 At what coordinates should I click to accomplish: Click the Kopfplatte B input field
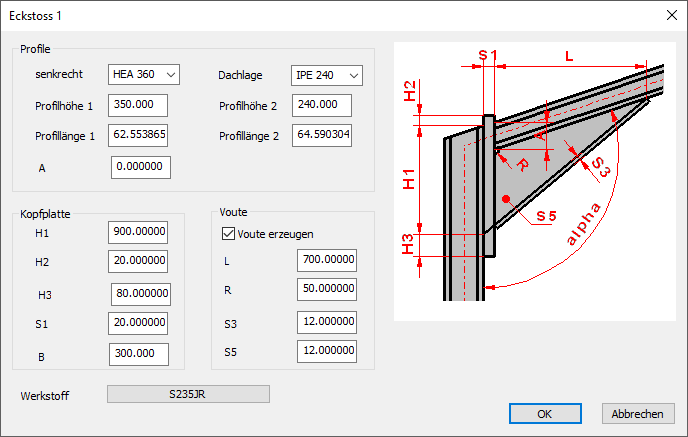point(139,354)
